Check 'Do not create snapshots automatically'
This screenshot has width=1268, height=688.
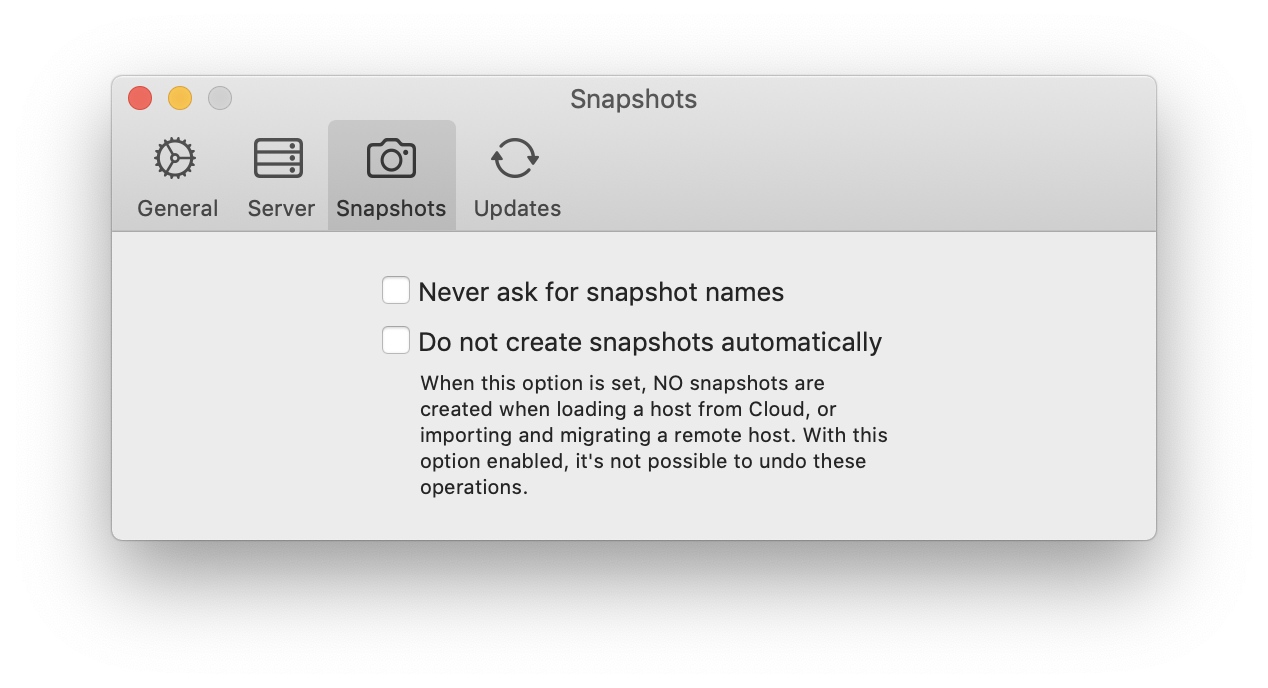tap(396, 340)
